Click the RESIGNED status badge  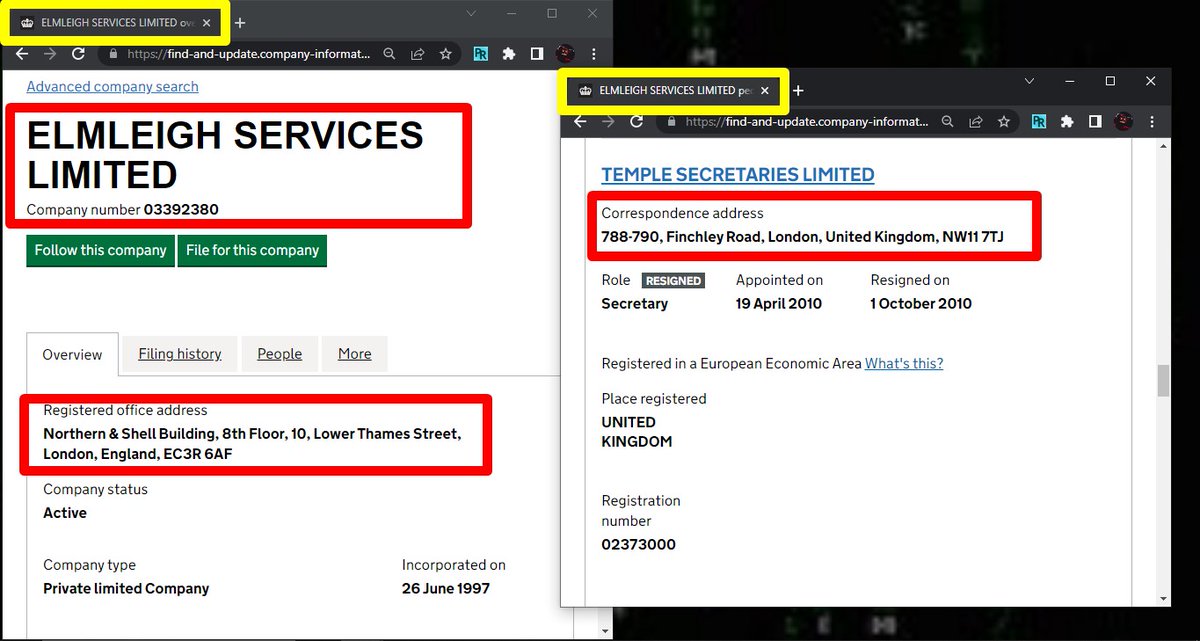click(x=673, y=281)
